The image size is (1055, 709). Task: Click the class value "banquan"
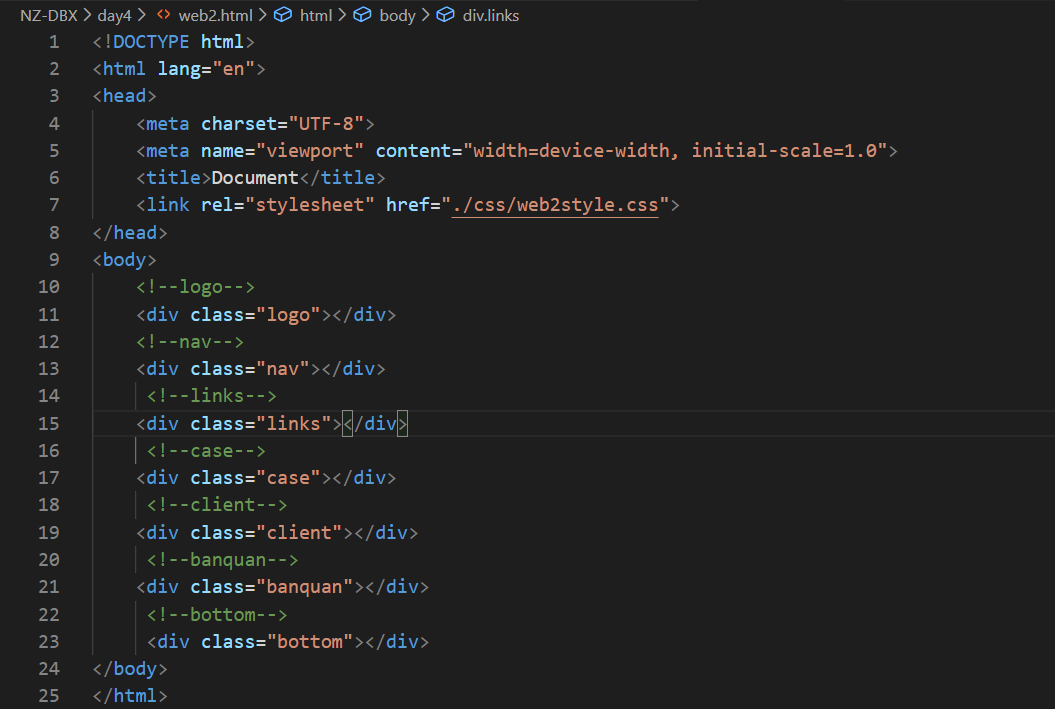[304, 587]
